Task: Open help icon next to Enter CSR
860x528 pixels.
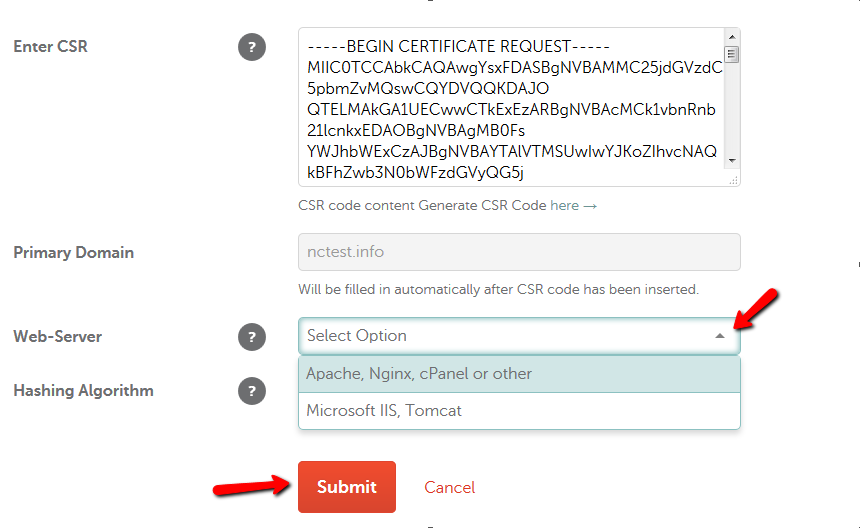Action: pyautogui.click(x=252, y=47)
